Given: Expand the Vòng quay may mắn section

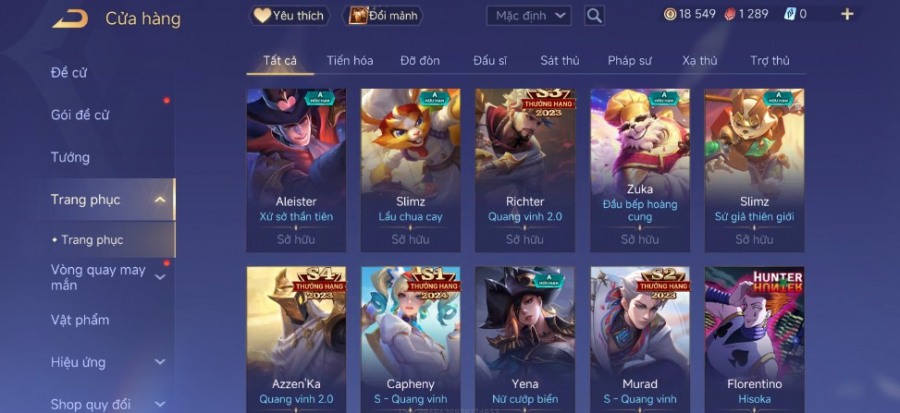Looking at the screenshot, I should coord(160,278).
